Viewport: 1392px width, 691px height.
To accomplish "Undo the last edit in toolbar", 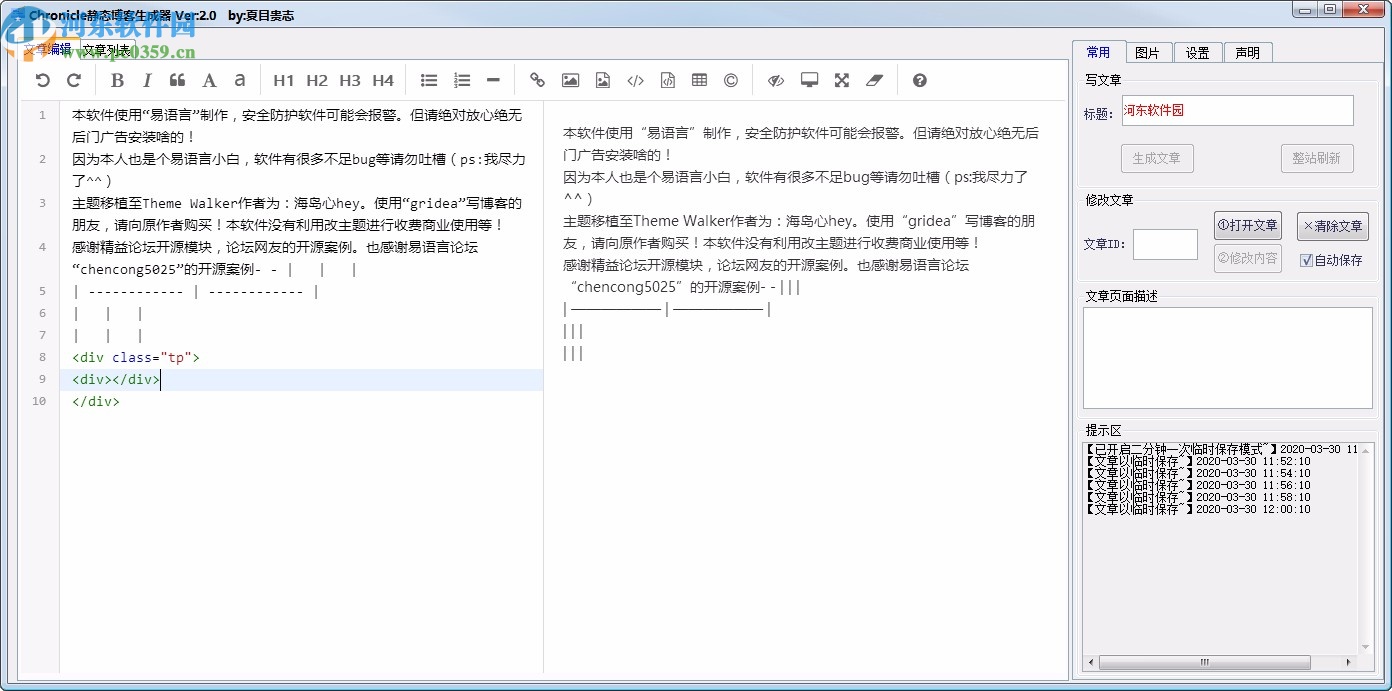I will (42, 80).
